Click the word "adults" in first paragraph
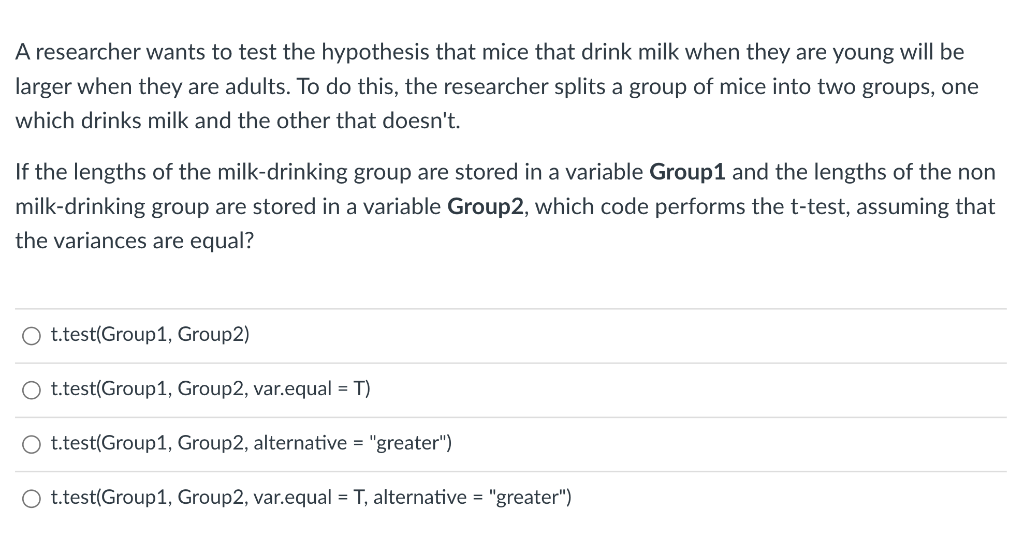 pos(257,87)
